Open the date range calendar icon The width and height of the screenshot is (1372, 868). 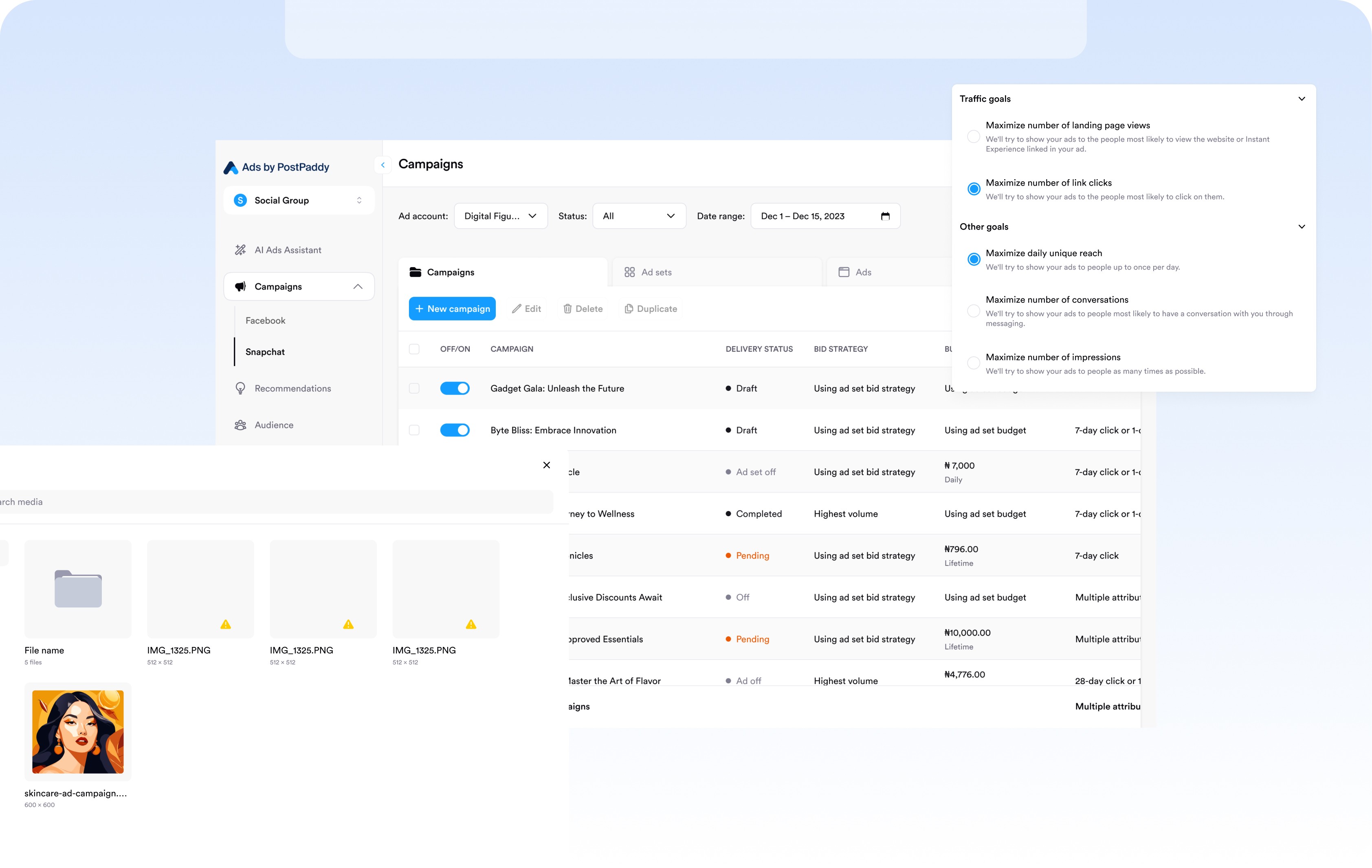[x=885, y=216]
